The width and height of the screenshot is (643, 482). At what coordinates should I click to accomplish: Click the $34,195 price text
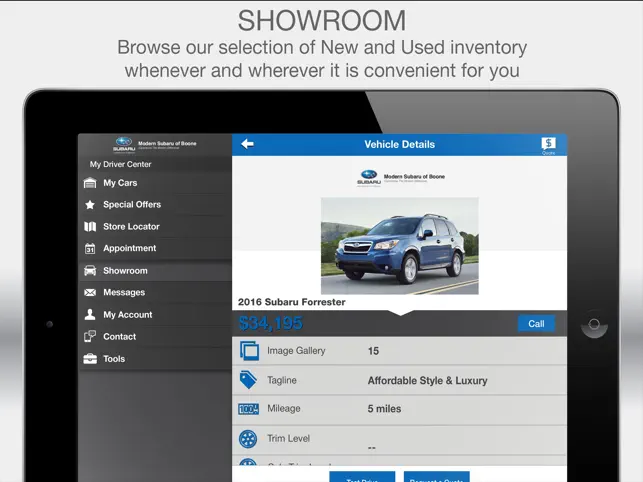click(x=271, y=323)
